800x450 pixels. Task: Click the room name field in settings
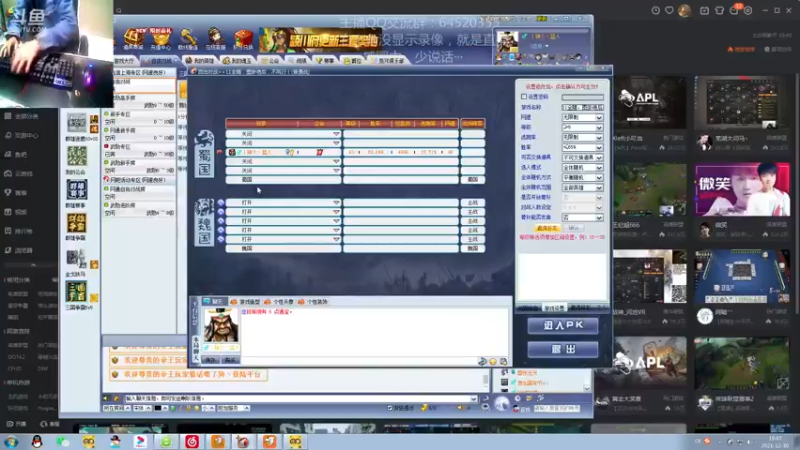582,107
